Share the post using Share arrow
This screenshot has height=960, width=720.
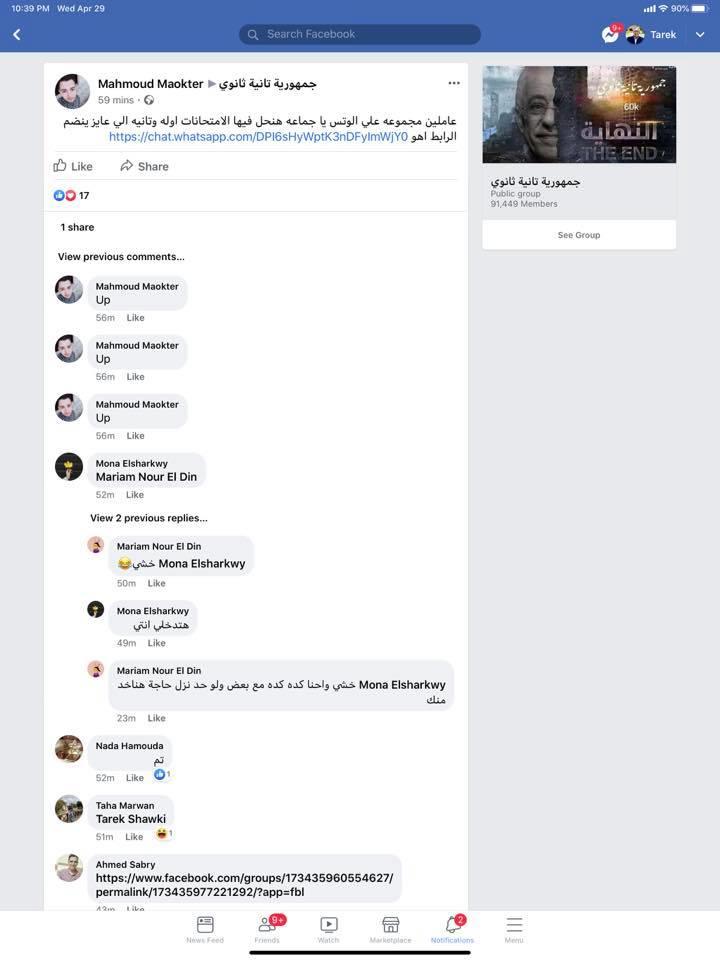[144, 166]
